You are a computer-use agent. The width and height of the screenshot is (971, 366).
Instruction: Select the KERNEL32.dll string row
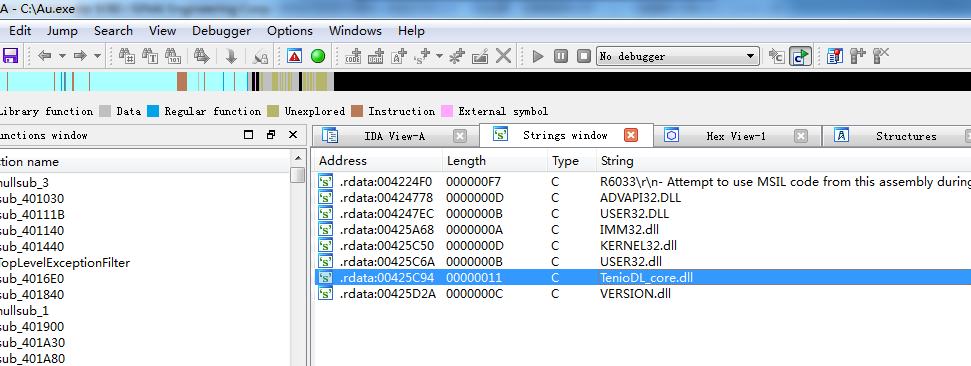pyautogui.click(x=642, y=245)
